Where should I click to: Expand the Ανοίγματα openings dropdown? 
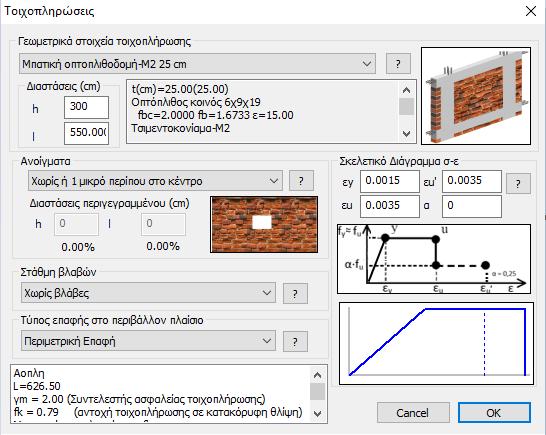point(155,181)
